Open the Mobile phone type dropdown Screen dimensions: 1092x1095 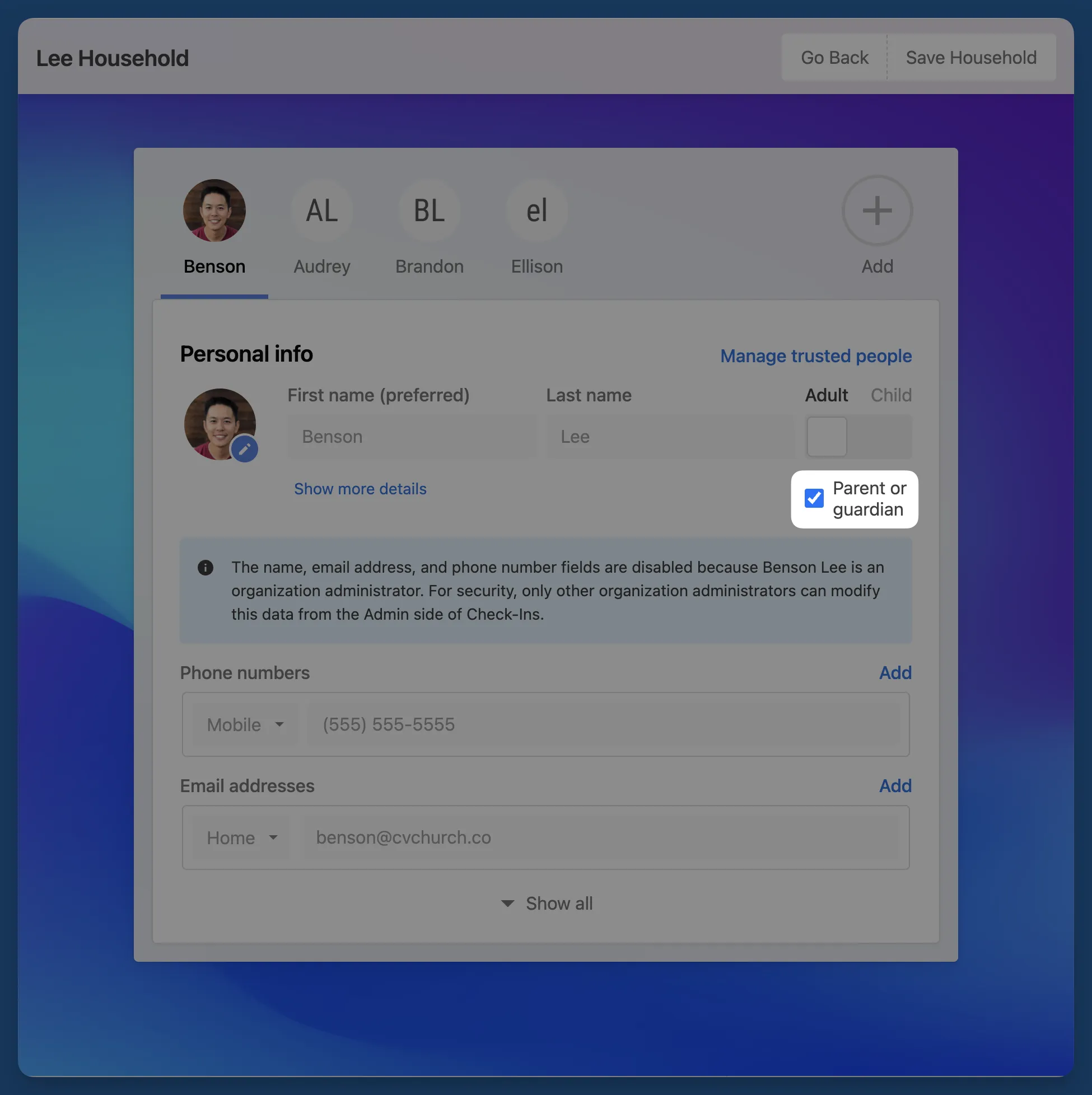click(245, 724)
